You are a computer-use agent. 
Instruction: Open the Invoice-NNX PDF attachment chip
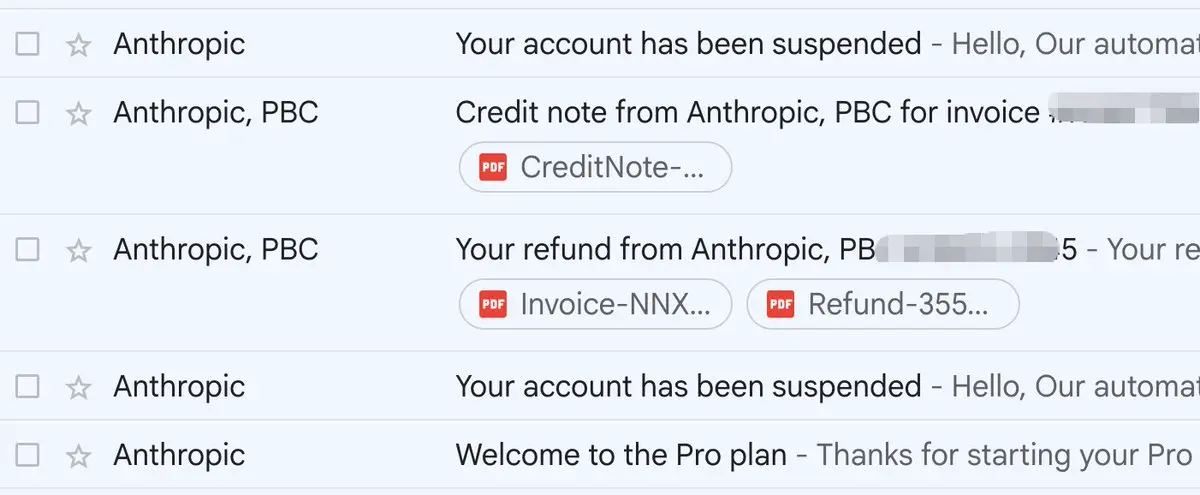tap(596, 304)
